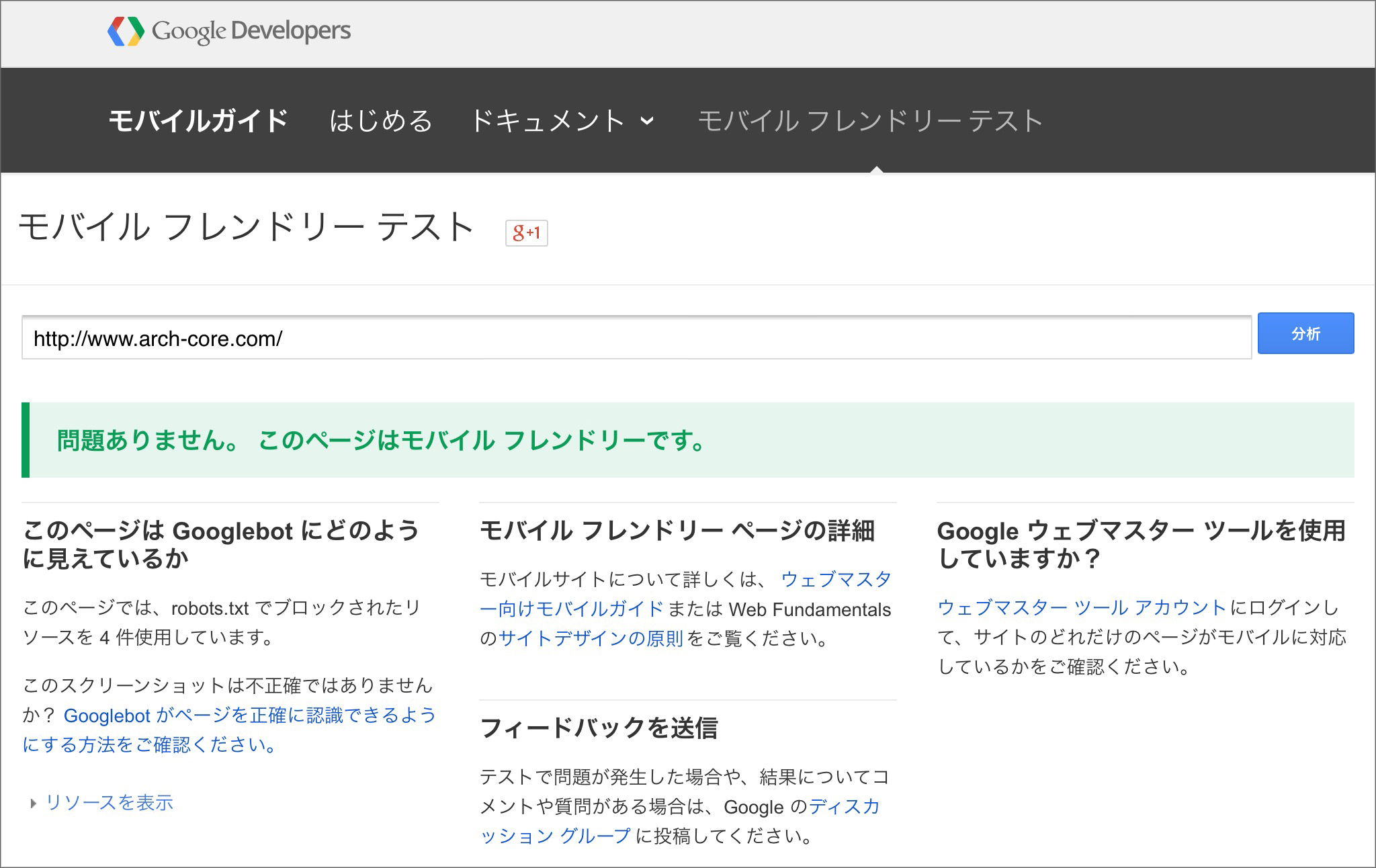The image size is (1376, 868).
Task: Expand the リソースを表示 disclosure
Action: [101, 802]
